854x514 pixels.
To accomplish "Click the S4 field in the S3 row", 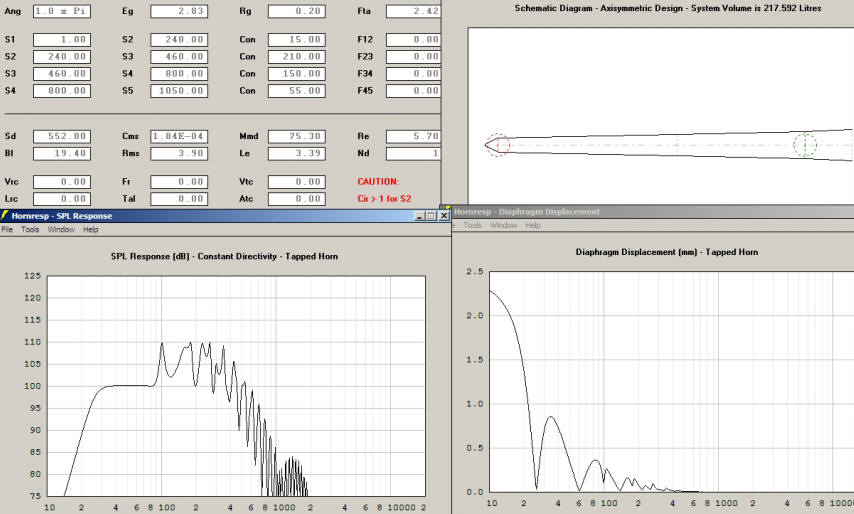I will [x=179, y=74].
